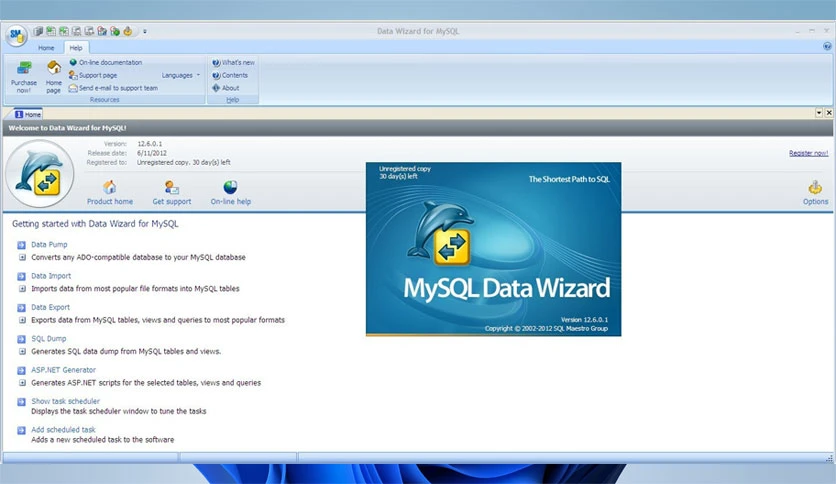Click Send e-mail to support team
The height and width of the screenshot is (484, 836).
tap(113, 88)
